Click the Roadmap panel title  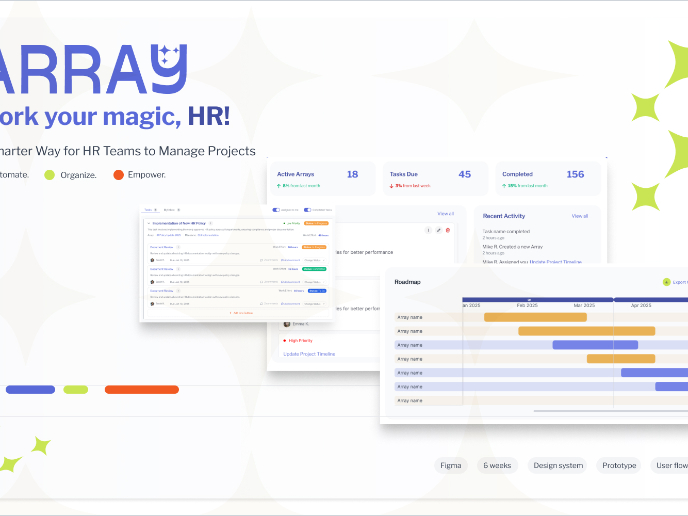click(x=407, y=282)
